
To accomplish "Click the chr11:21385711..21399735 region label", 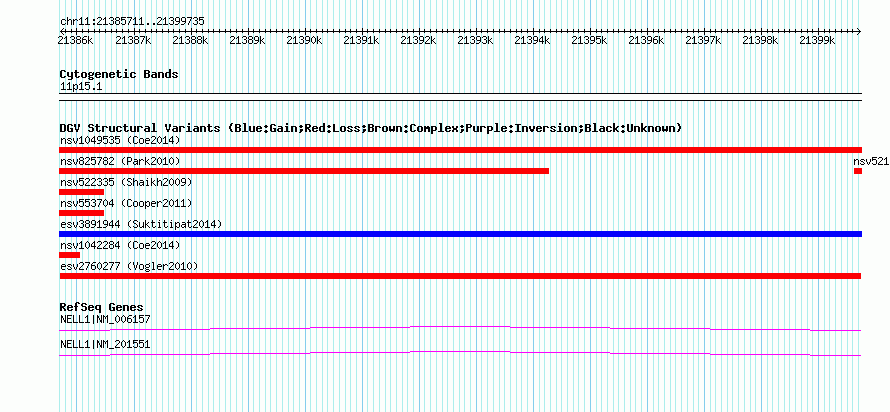I will tap(132, 22).
